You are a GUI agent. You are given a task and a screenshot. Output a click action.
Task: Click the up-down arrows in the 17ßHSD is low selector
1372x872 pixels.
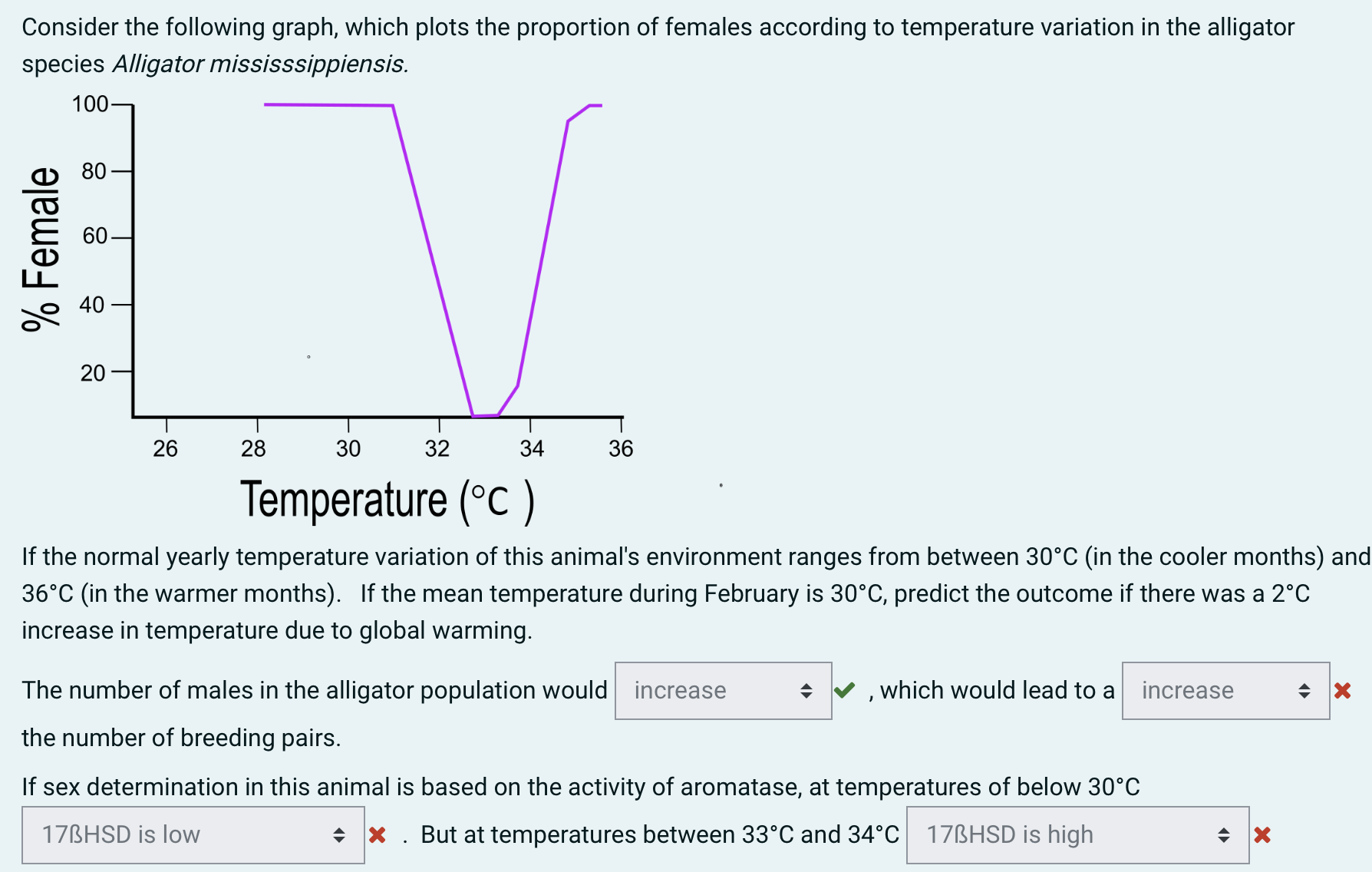[340, 834]
